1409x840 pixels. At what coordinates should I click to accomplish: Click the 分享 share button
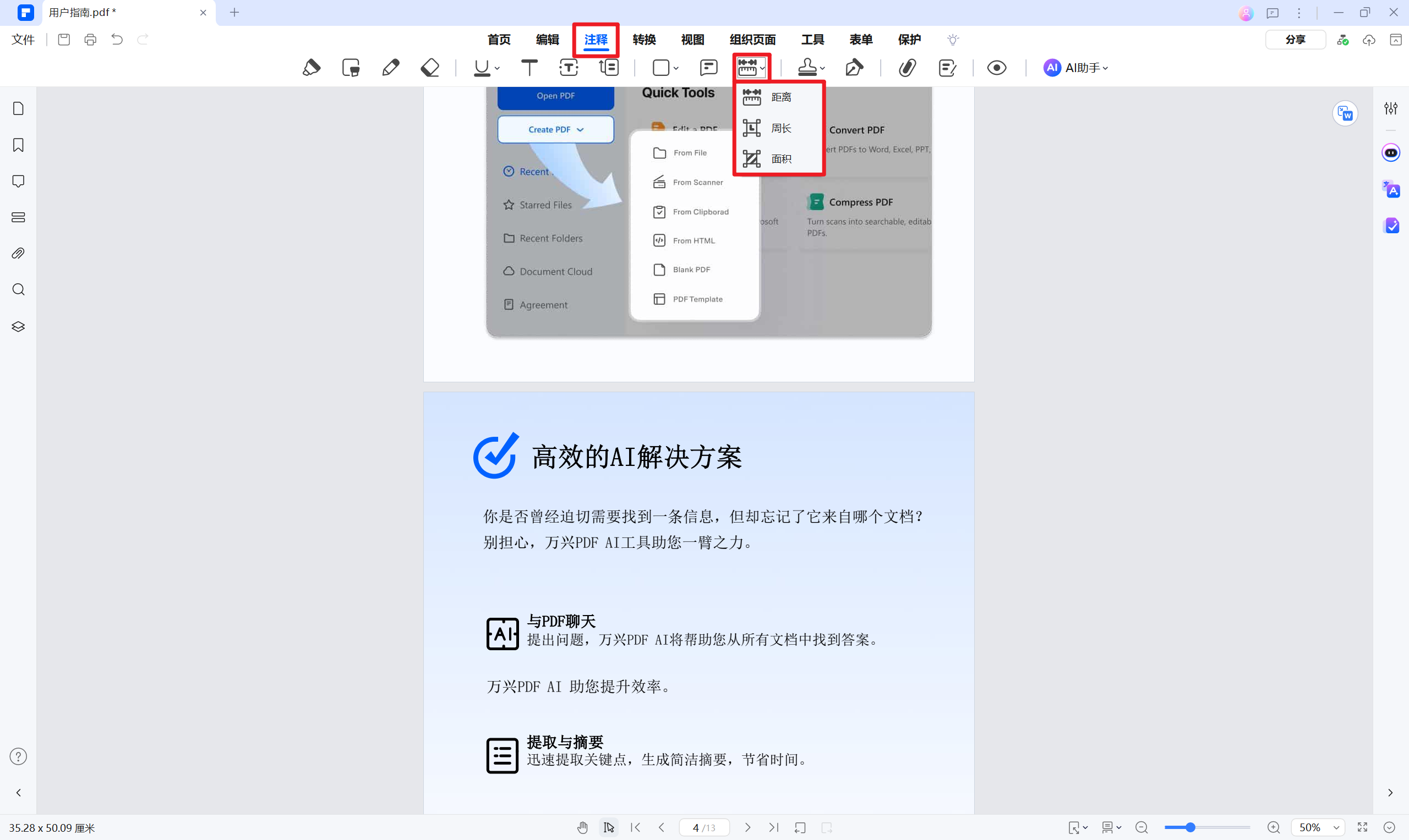[1296, 40]
